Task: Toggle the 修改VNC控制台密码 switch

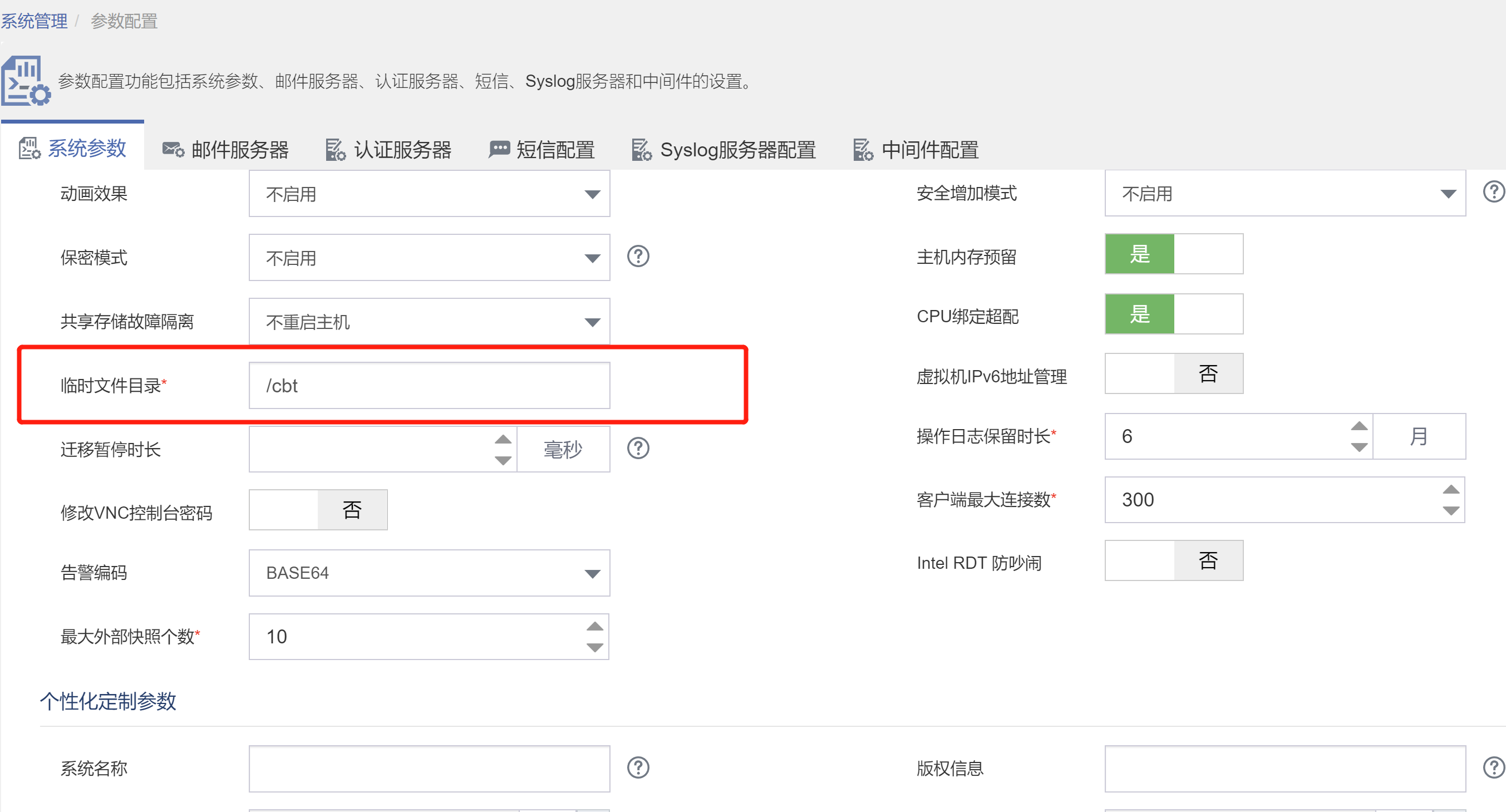Action: tap(318, 510)
